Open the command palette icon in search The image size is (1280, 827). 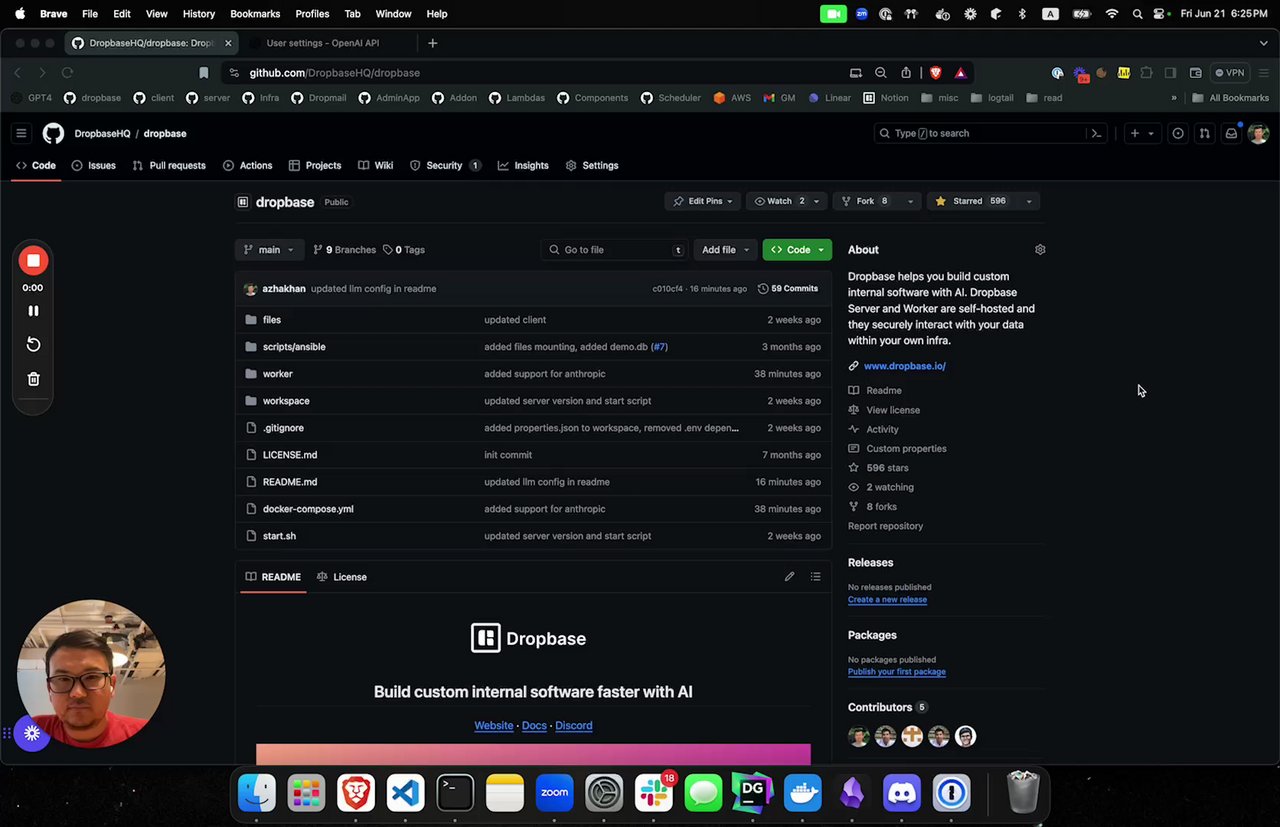coord(1096,133)
